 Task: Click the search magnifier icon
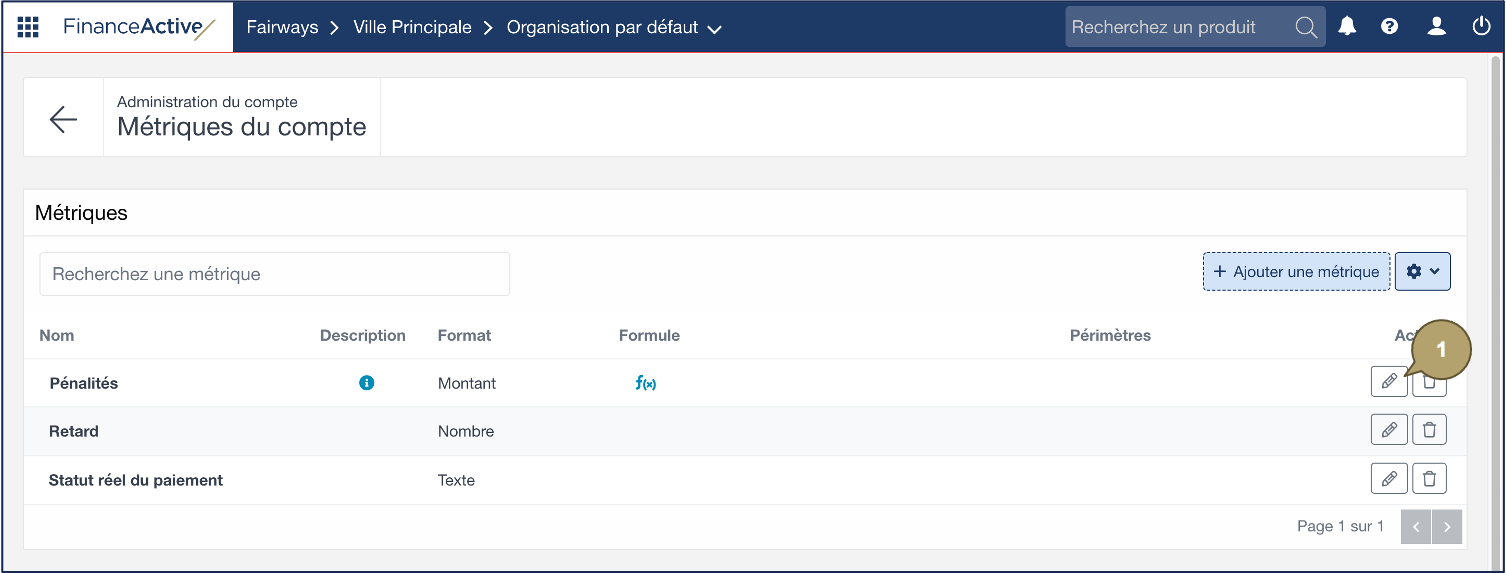pos(1305,27)
